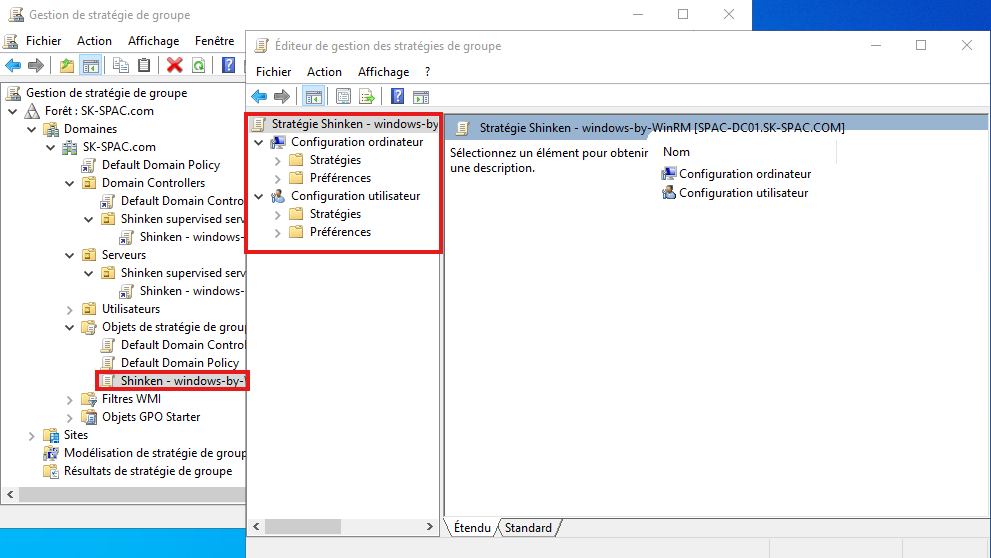991x558 pixels.
Task: Click the red Delete icon in toolbar
Action: click(x=175, y=66)
